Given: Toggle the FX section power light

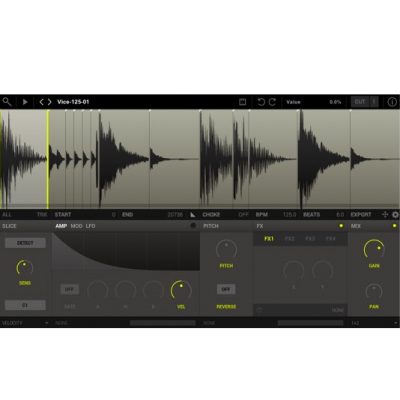Looking at the screenshot, I should [x=341, y=226].
